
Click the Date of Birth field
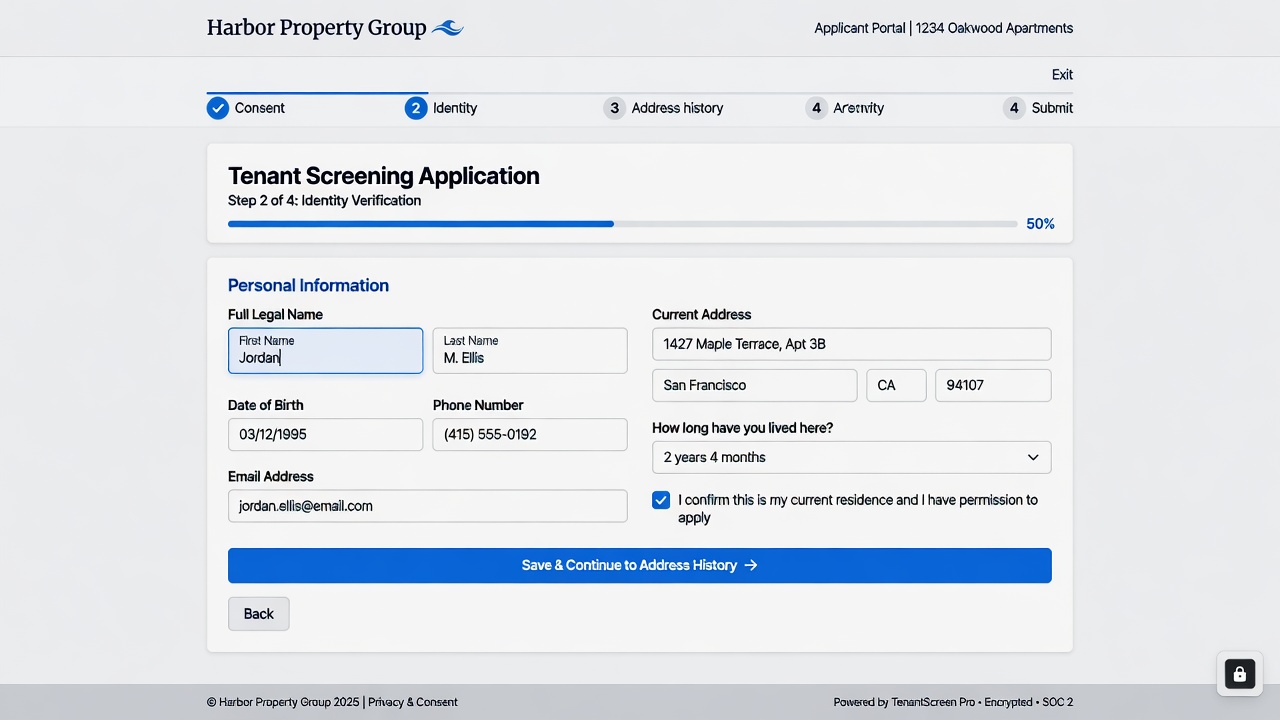pyautogui.click(x=326, y=435)
